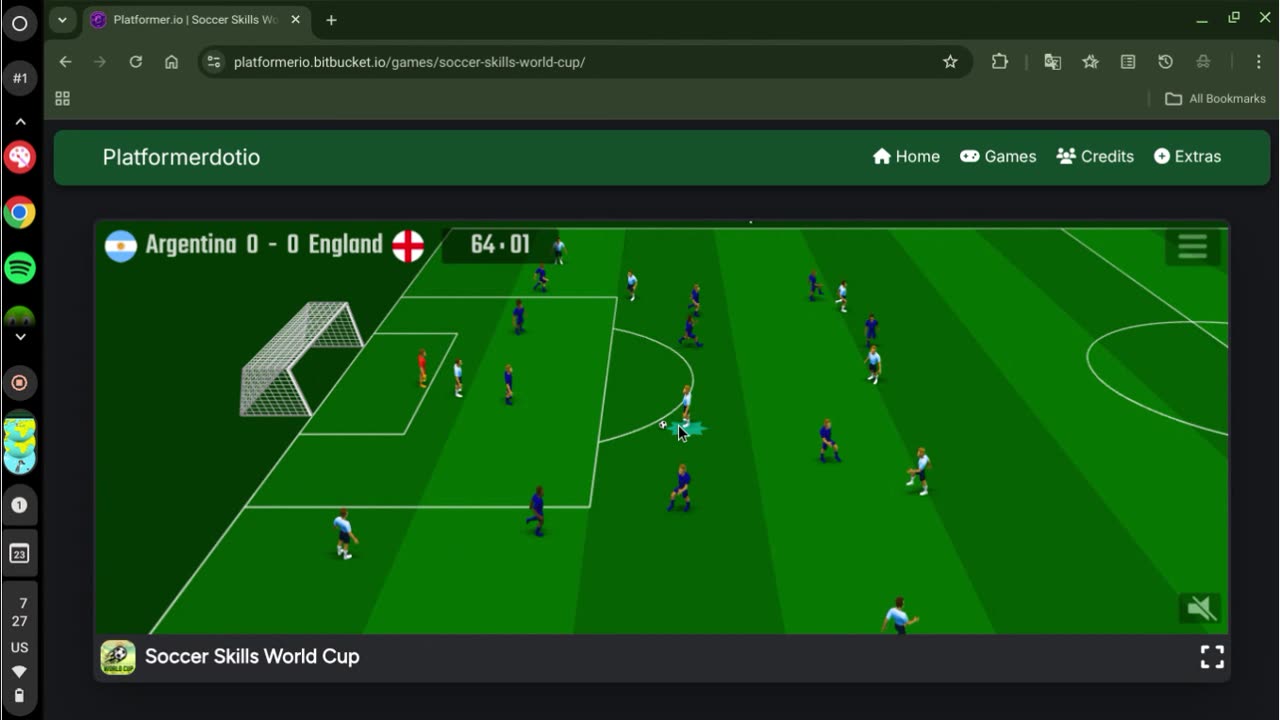The height and width of the screenshot is (720, 1280).
Task: Open the Credits menu item
Action: pyautogui.click(x=1095, y=157)
